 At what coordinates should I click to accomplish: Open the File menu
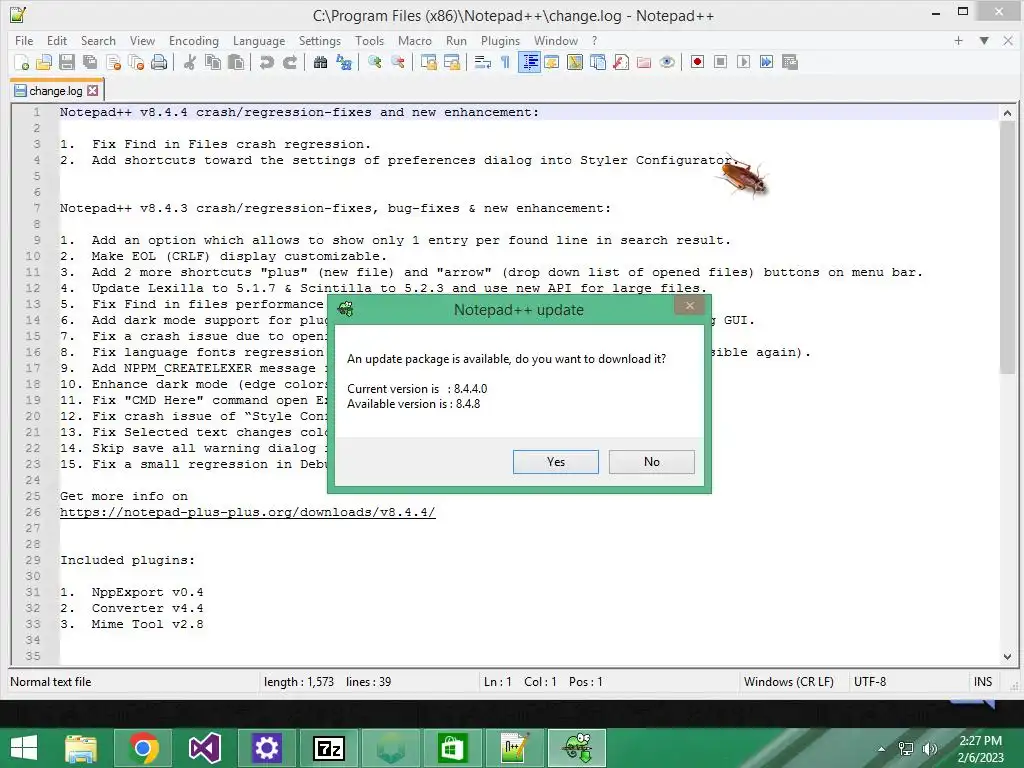pyautogui.click(x=24, y=40)
